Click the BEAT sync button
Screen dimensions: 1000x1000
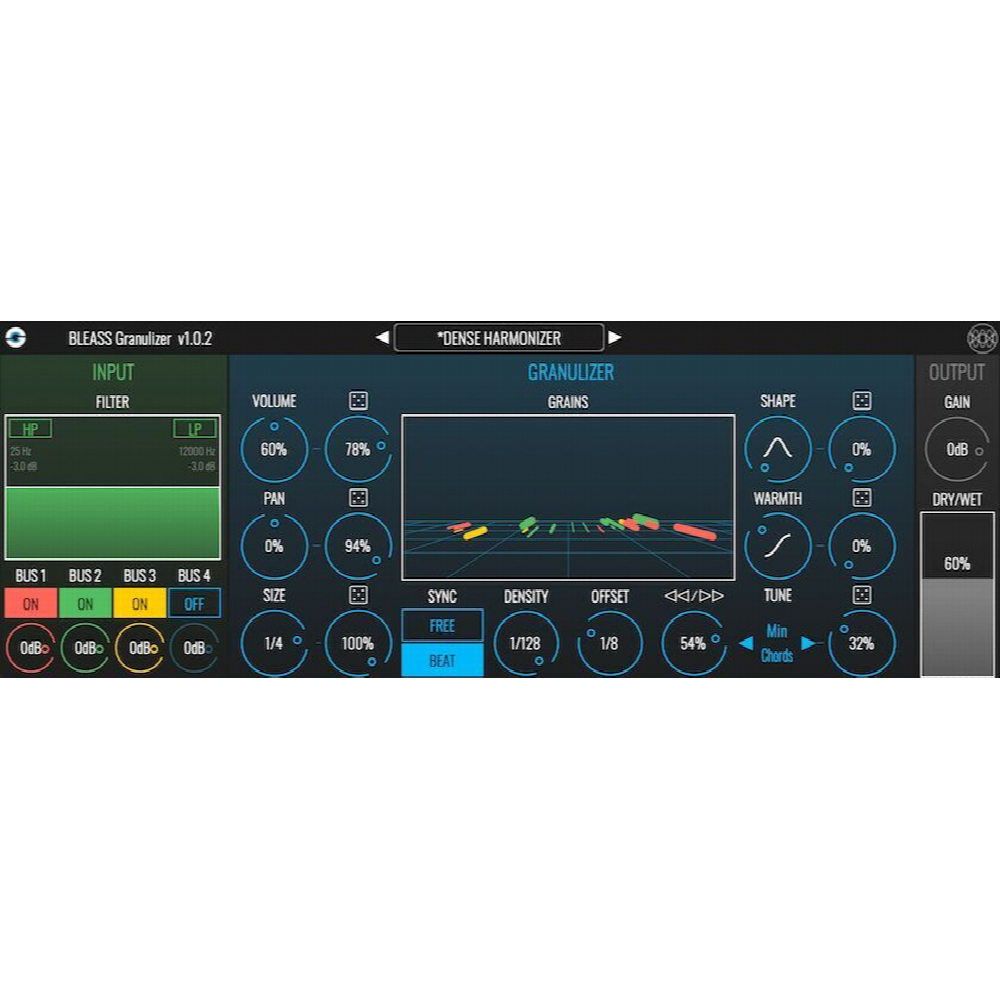tap(441, 659)
